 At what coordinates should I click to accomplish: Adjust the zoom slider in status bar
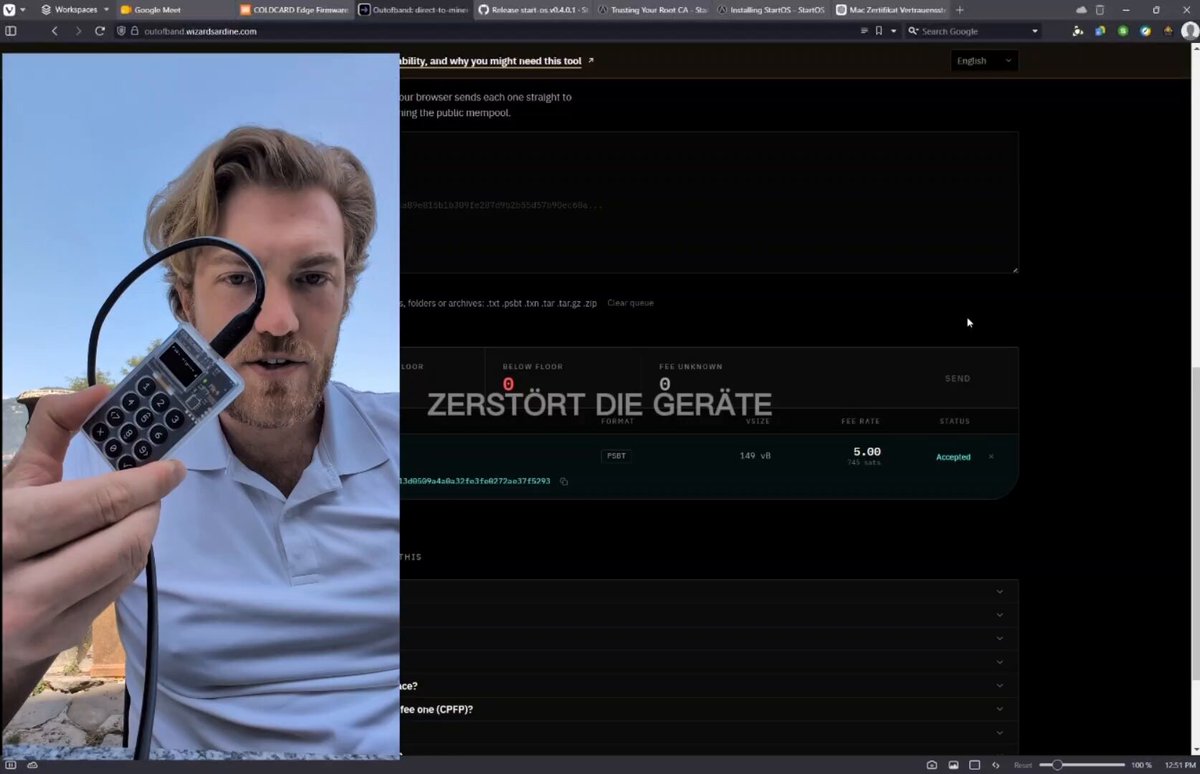(1083, 765)
